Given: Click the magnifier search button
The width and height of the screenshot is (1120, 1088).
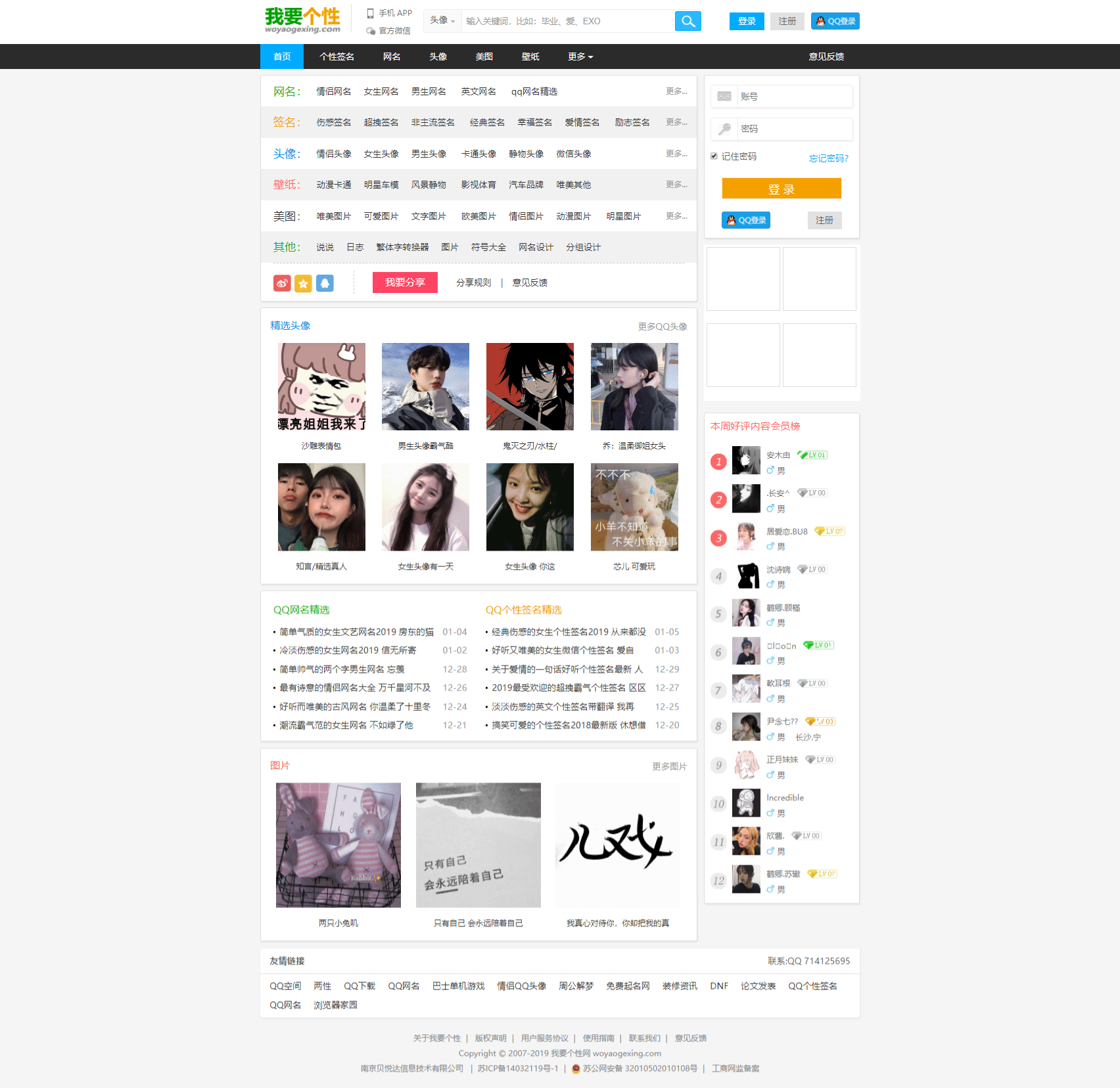Looking at the screenshot, I should [688, 21].
